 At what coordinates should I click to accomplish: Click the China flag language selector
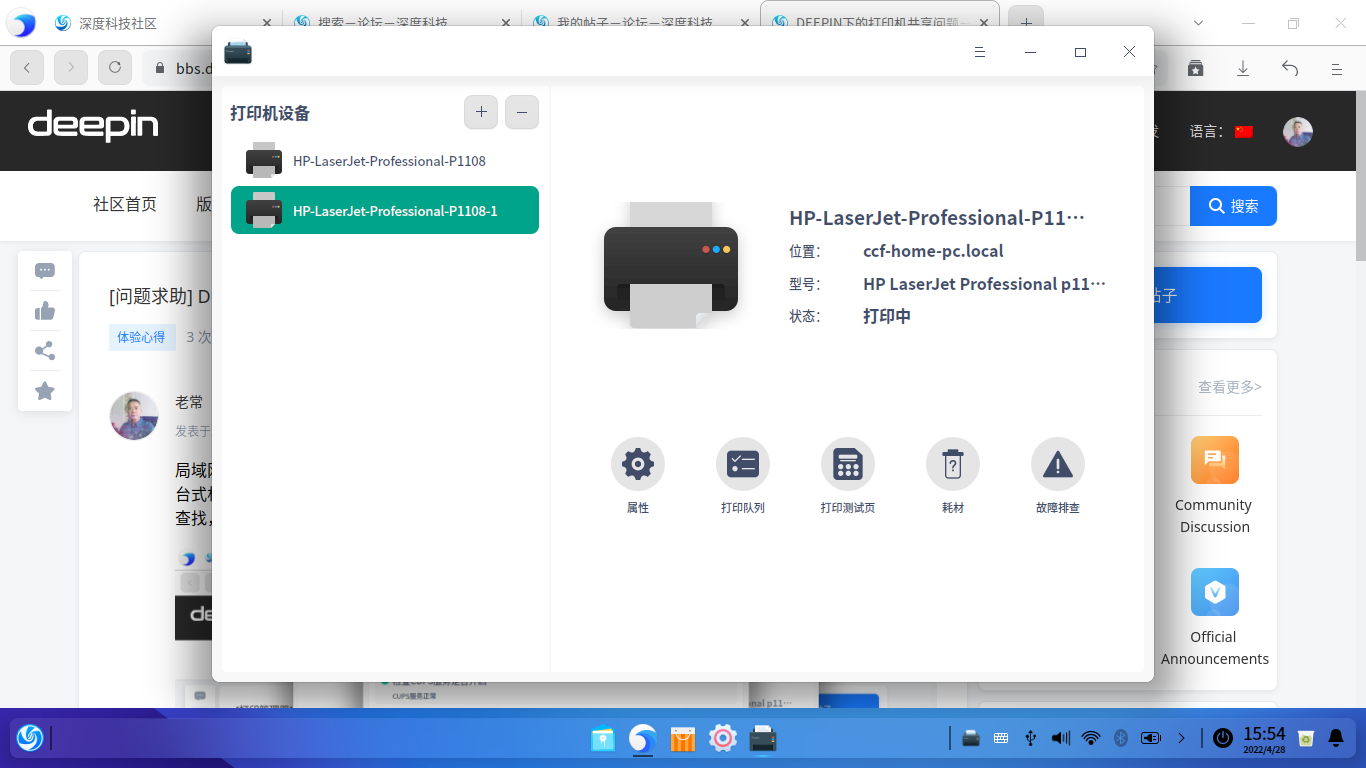coord(1244,131)
